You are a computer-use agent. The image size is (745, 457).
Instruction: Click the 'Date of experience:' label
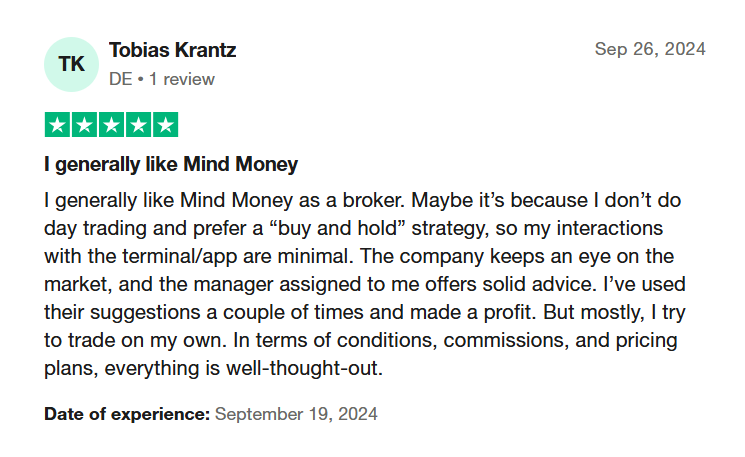(x=127, y=414)
